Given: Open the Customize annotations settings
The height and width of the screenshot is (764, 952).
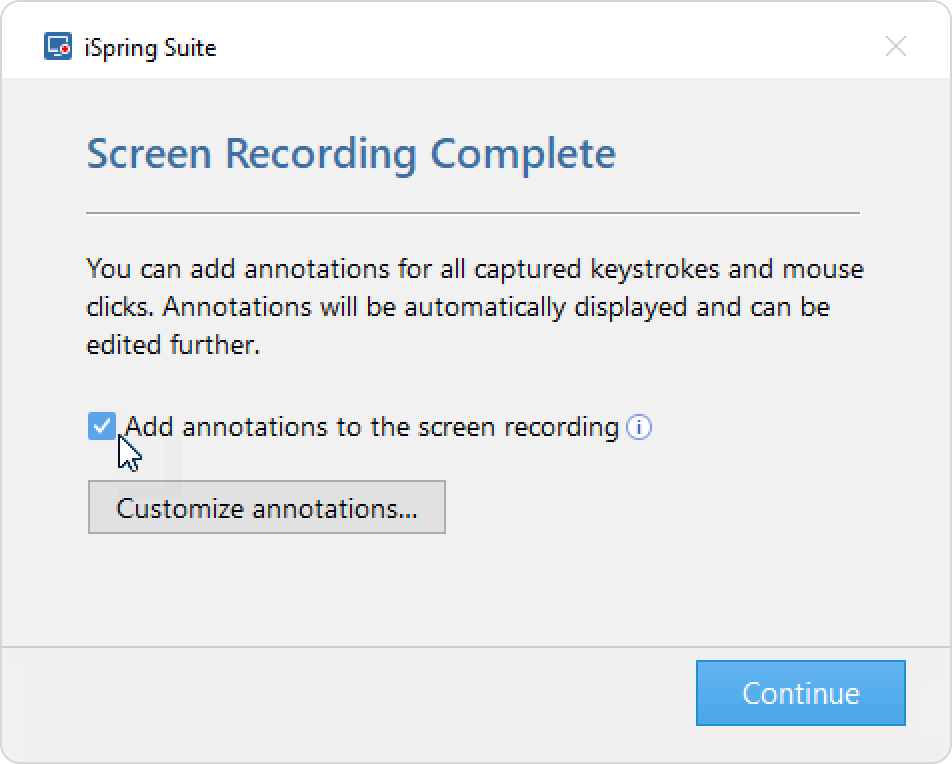Looking at the screenshot, I should pyautogui.click(x=267, y=507).
